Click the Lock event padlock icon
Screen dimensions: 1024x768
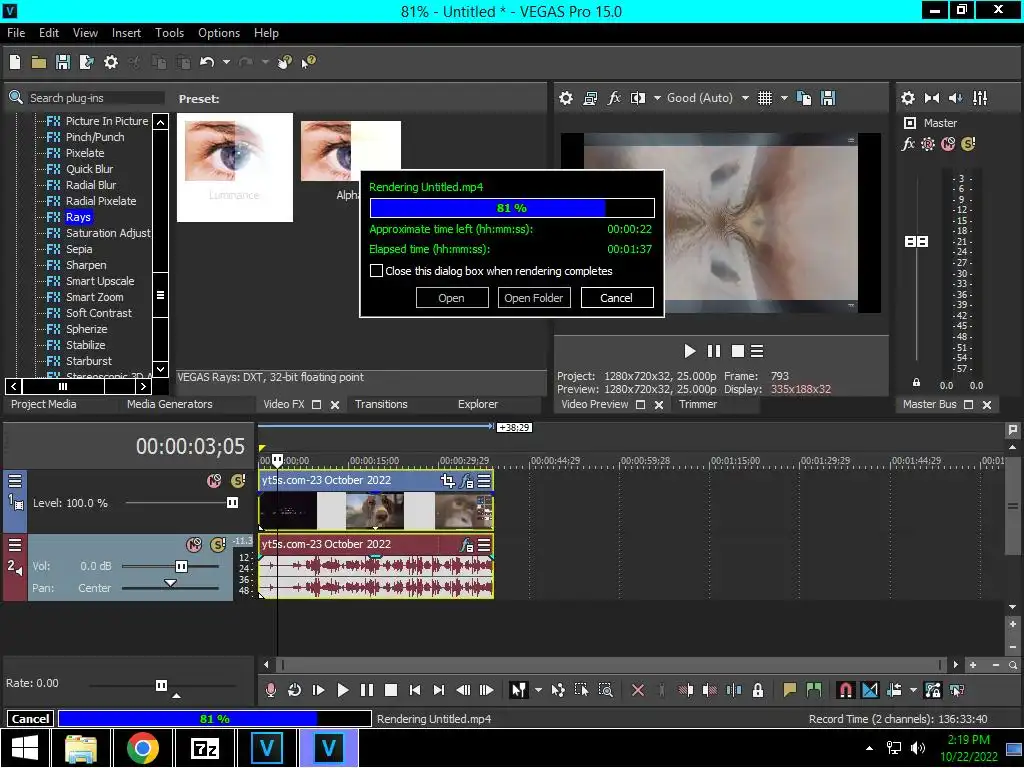pos(758,690)
